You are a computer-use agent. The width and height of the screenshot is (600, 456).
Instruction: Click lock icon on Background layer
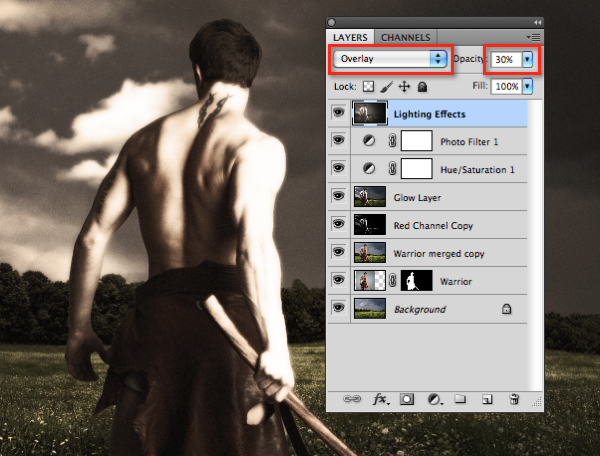coord(506,309)
